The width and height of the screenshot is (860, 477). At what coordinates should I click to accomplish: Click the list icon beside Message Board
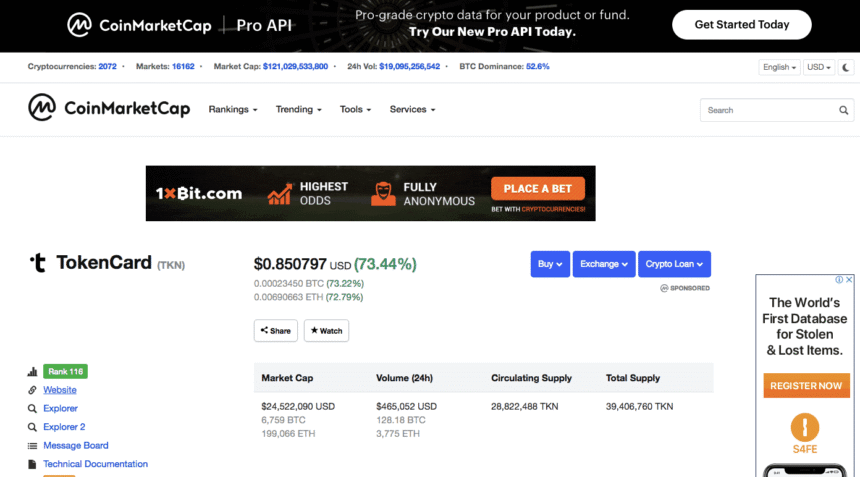pos(32,446)
